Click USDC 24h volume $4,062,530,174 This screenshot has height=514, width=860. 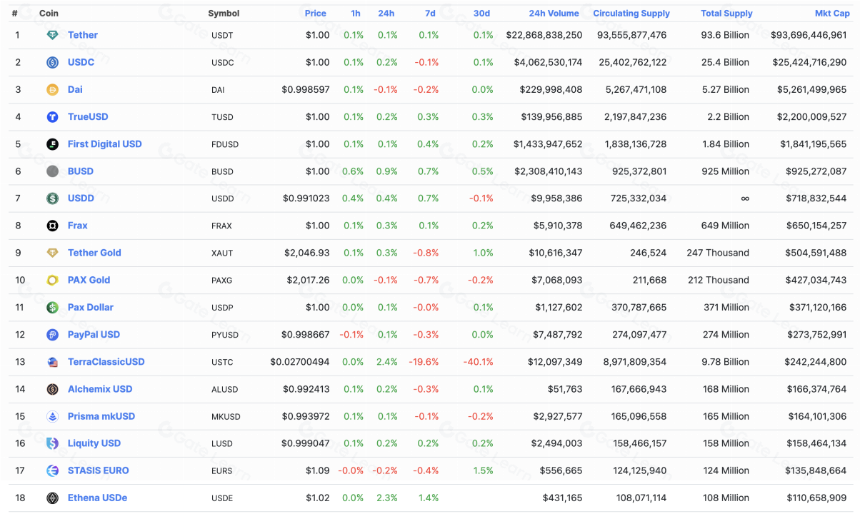pos(548,63)
